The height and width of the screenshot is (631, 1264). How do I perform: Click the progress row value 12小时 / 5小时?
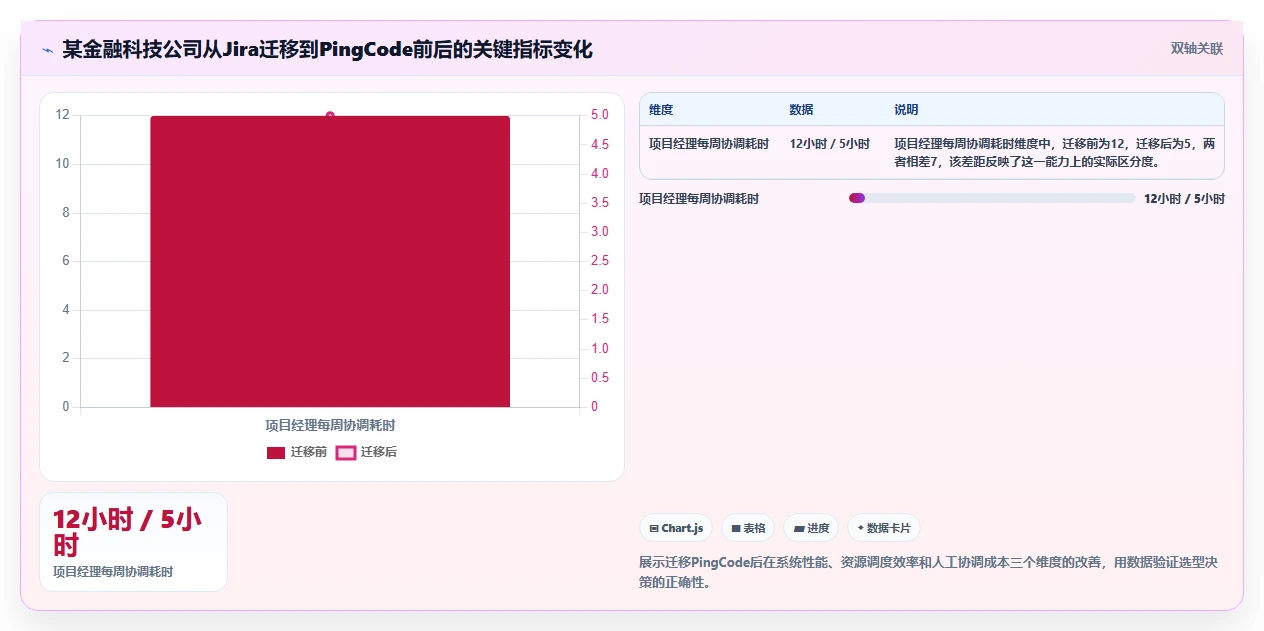1184,199
